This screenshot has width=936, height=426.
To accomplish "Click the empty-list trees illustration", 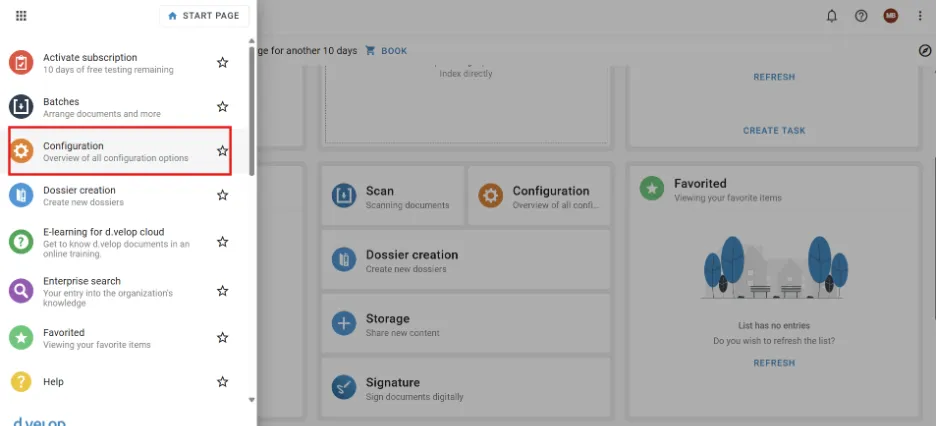I will click(774, 267).
